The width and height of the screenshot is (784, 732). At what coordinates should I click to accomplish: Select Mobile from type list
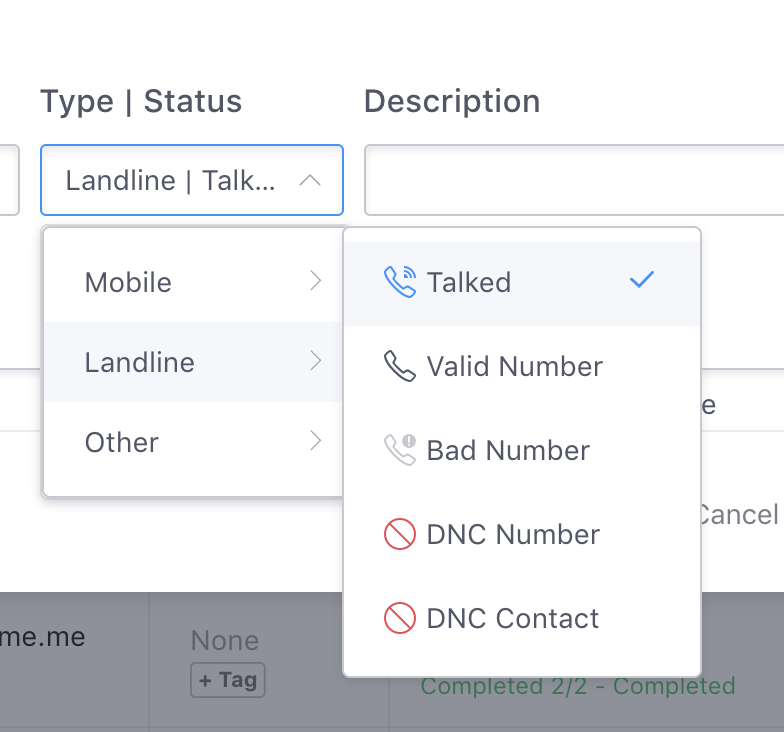(x=193, y=282)
